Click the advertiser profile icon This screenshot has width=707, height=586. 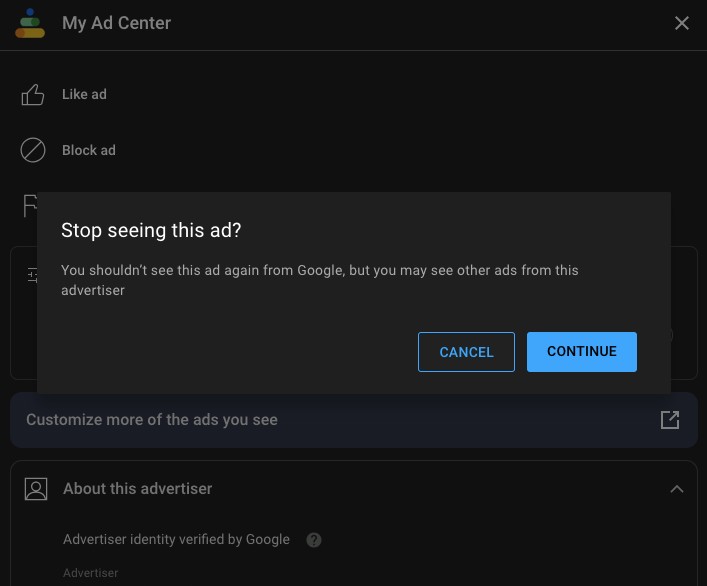point(36,489)
